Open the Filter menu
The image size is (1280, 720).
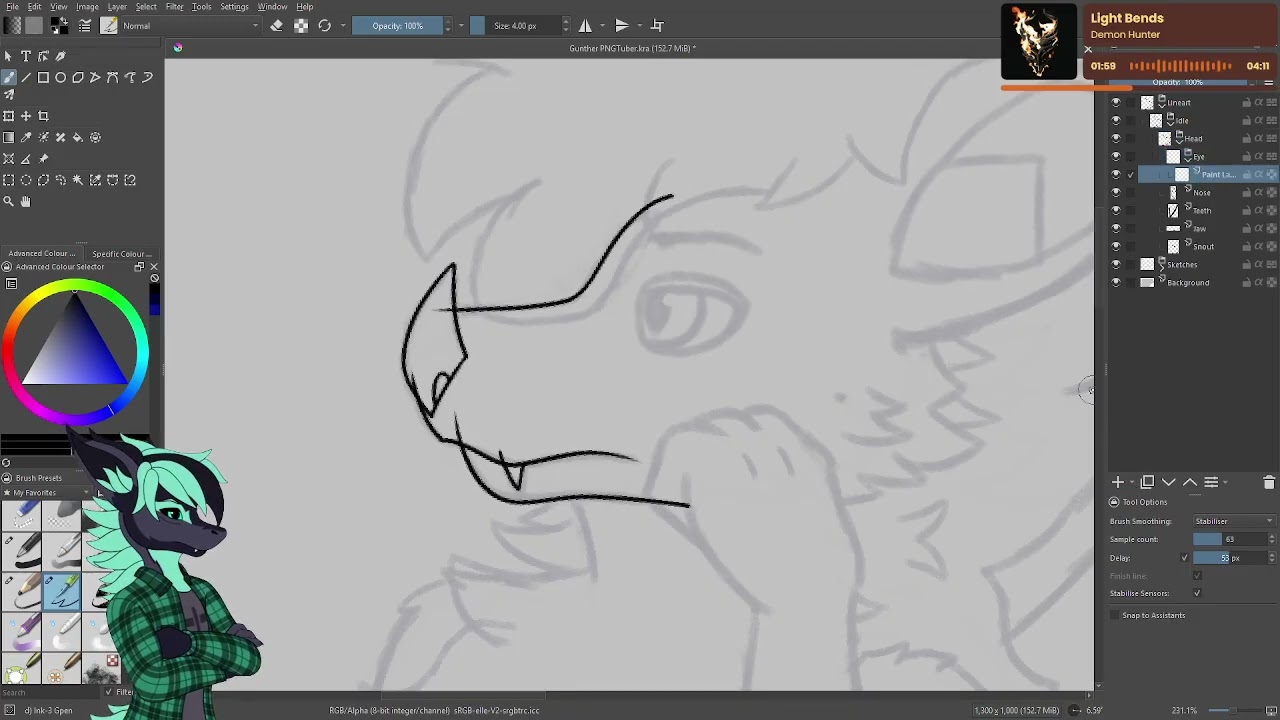[x=174, y=7]
